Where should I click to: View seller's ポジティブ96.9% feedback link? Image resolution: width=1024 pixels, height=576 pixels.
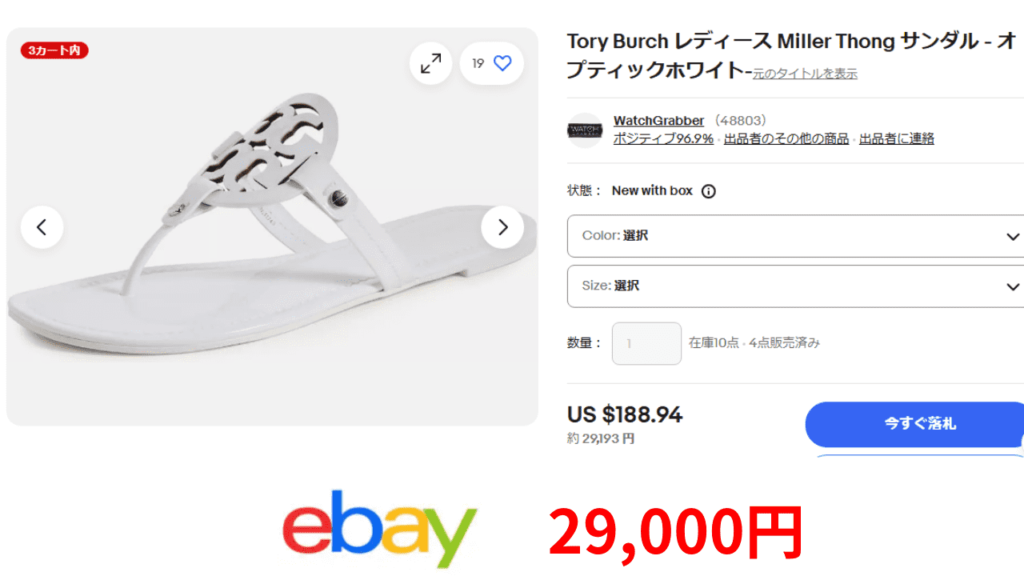[663, 138]
